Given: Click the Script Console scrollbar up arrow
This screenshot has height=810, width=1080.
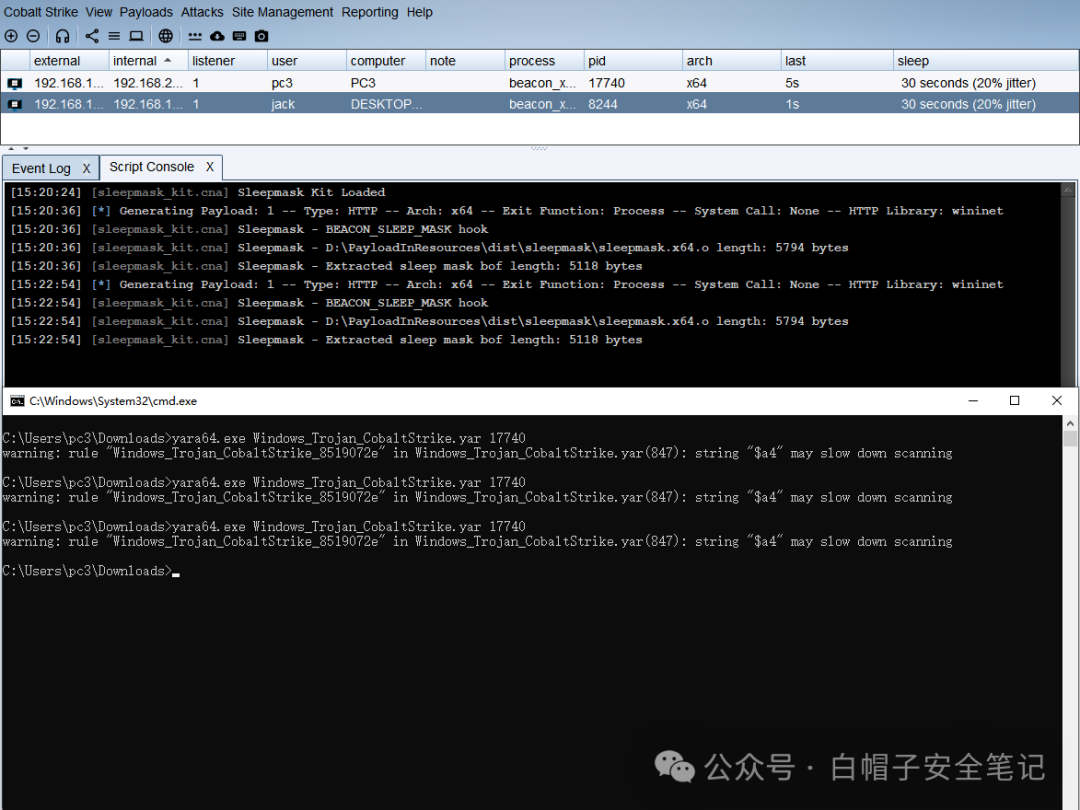Looking at the screenshot, I should click(1068, 189).
